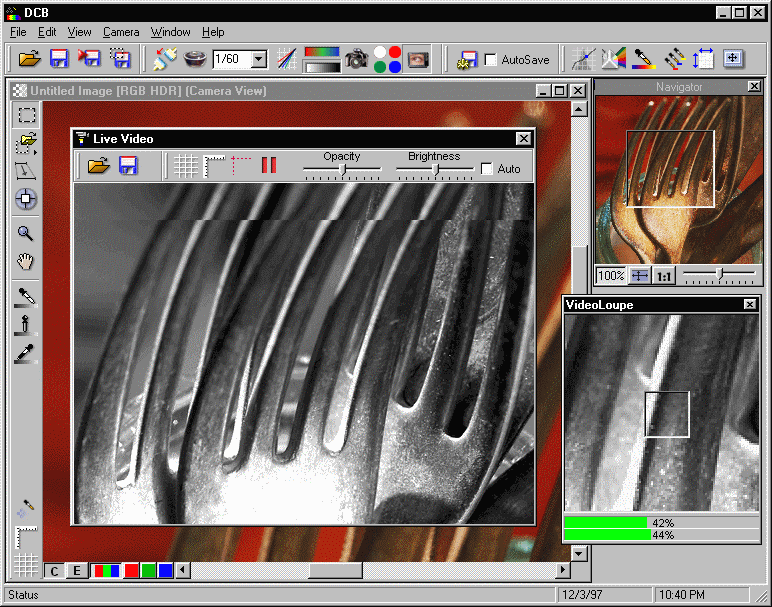Click the Opacity slider
The height and width of the screenshot is (607, 772).
[x=342, y=170]
